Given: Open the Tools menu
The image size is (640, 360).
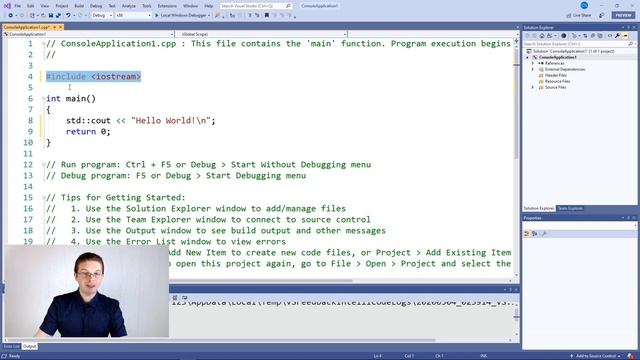Looking at the screenshot, I should [147, 6].
